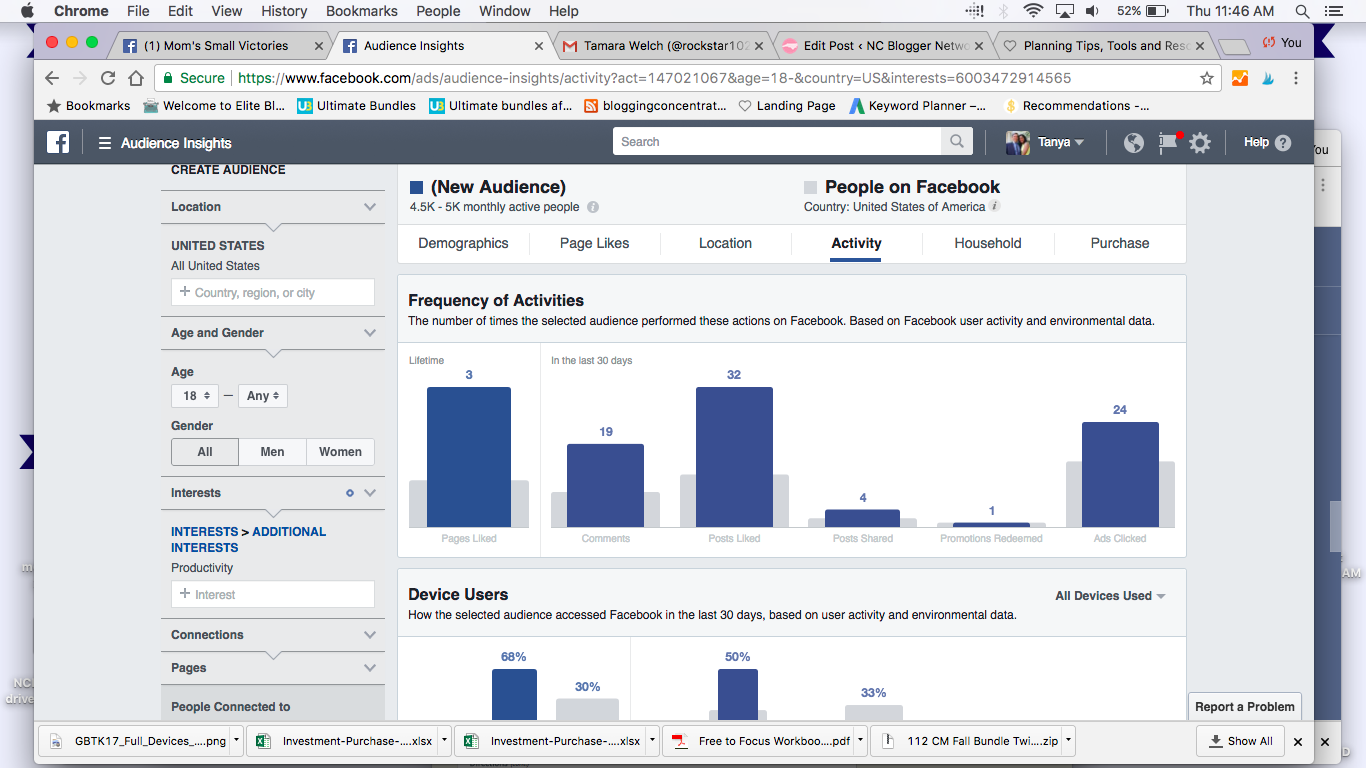Go back with browser back arrow
Image resolution: width=1366 pixels, height=768 pixels.
[x=53, y=78]
